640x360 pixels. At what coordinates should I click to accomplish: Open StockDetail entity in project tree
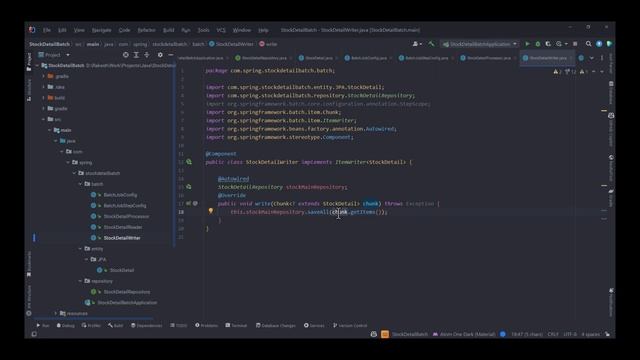tap(121, 270)
